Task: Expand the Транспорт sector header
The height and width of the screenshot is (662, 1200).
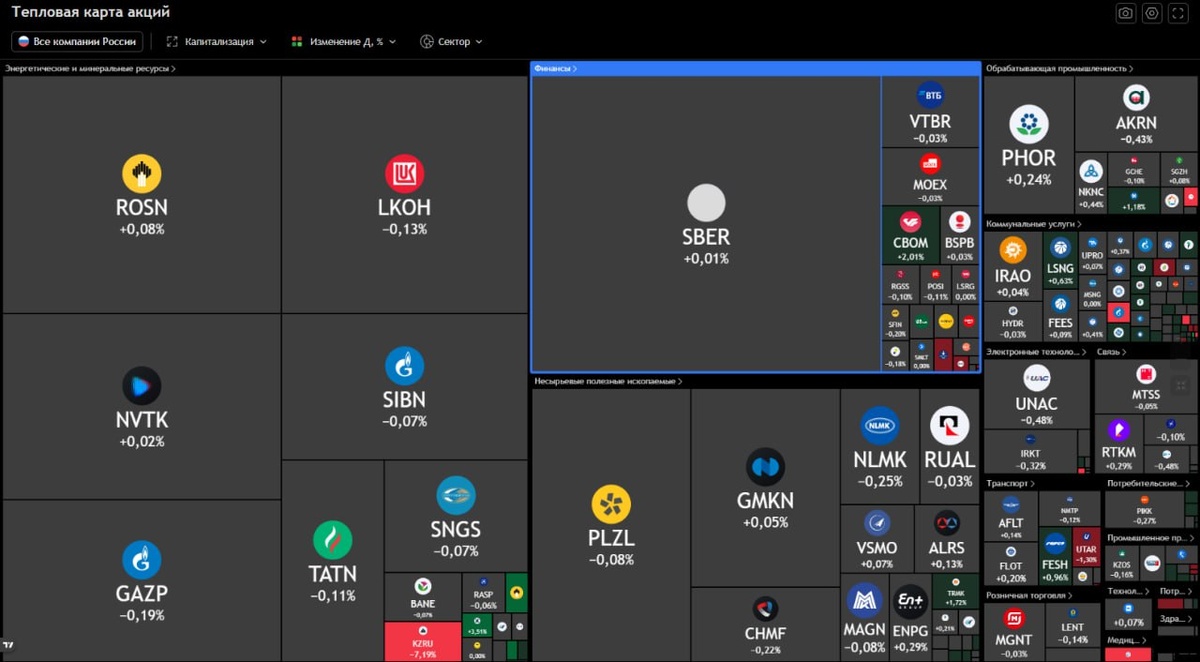Action: click(1011, 483)
